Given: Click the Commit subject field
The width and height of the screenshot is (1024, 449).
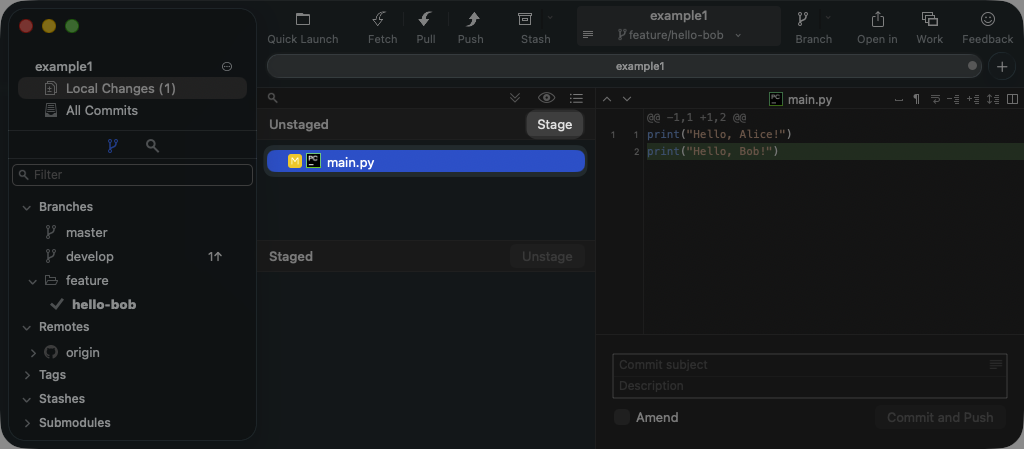Looking at the screenshot, I should pos(800,365).
